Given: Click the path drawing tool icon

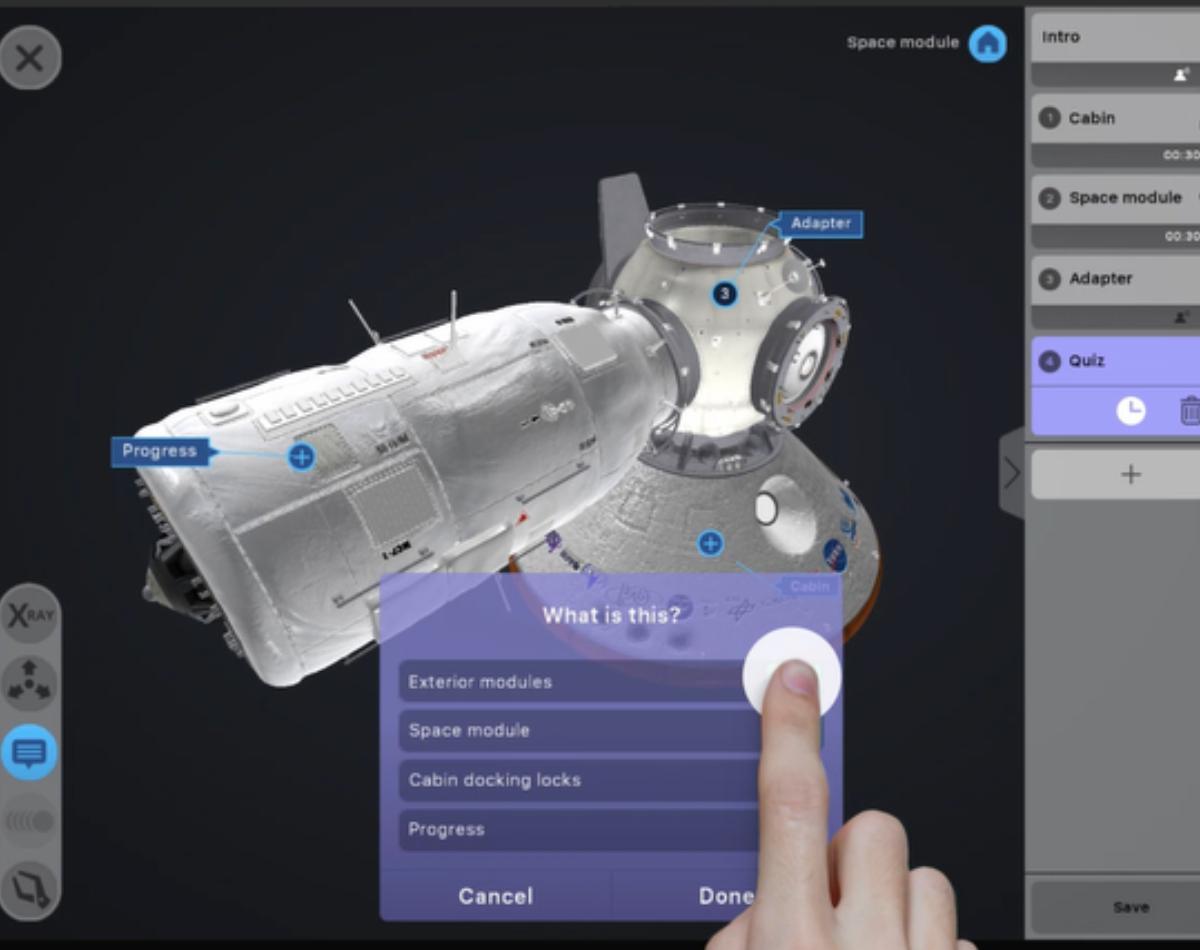Looking at the screenshot, I should click(x=30, y=887).
